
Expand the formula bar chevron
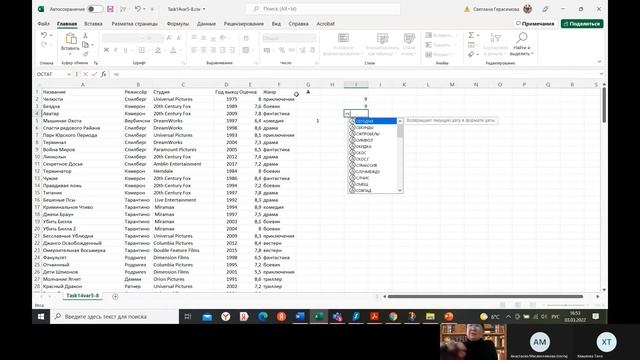601,74
